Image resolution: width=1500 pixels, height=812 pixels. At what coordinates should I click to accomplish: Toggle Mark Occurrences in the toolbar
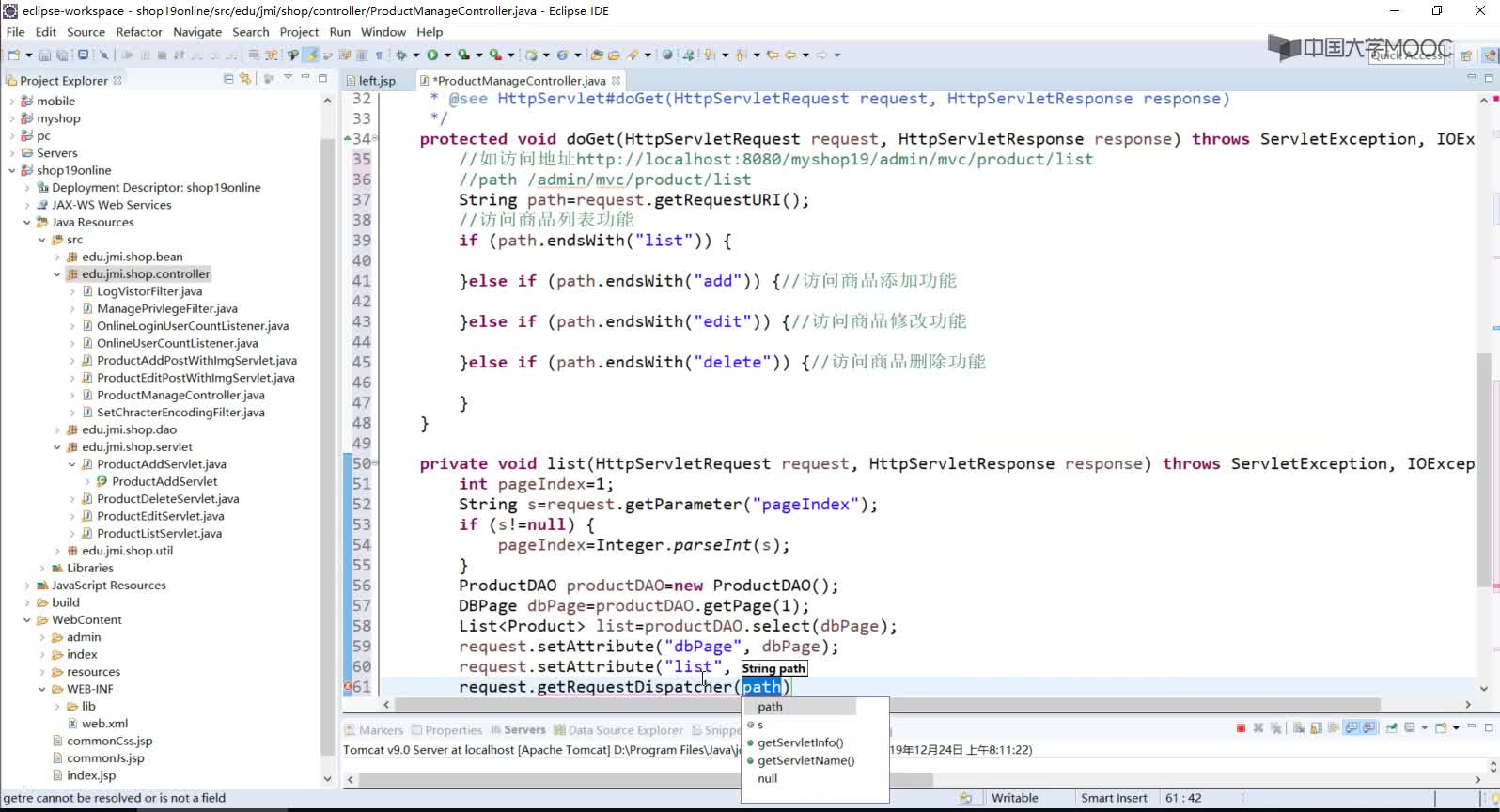(309, 55)
